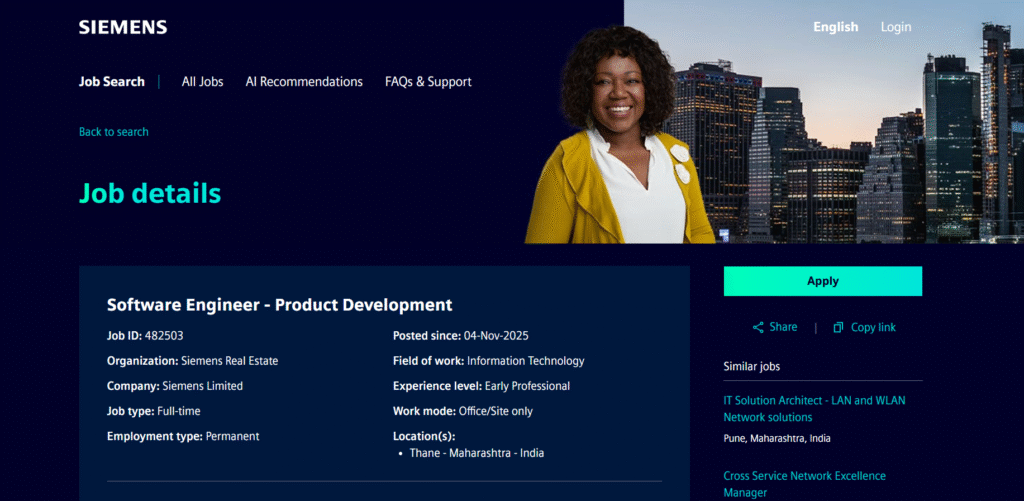Image resolution: width=1024 pixels, height=501 pixels.
Task: Select the Job Search tab
Action: tap(112, 82)
